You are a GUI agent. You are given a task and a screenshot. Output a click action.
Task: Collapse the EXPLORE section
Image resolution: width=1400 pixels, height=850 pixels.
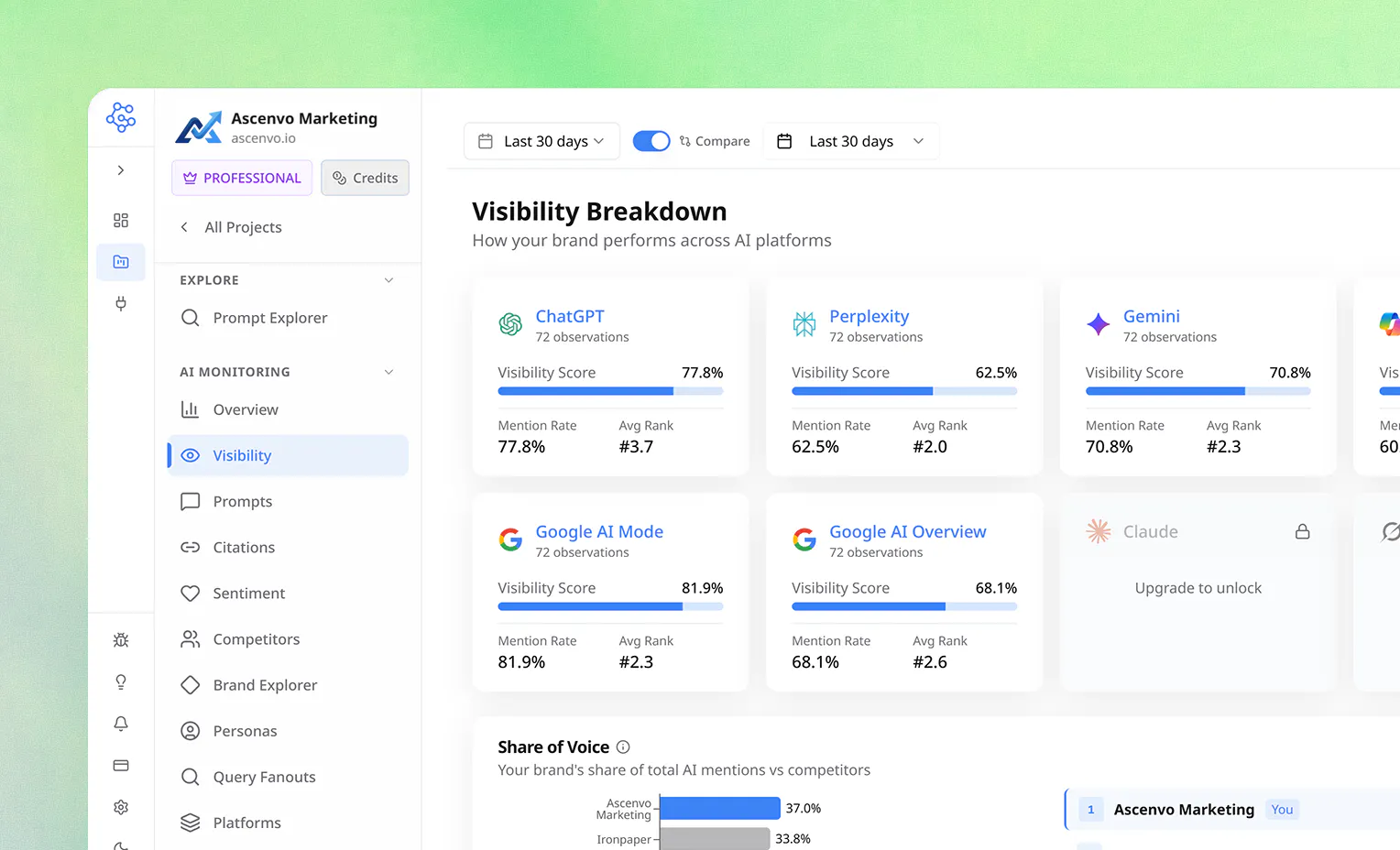click(388, 280)
